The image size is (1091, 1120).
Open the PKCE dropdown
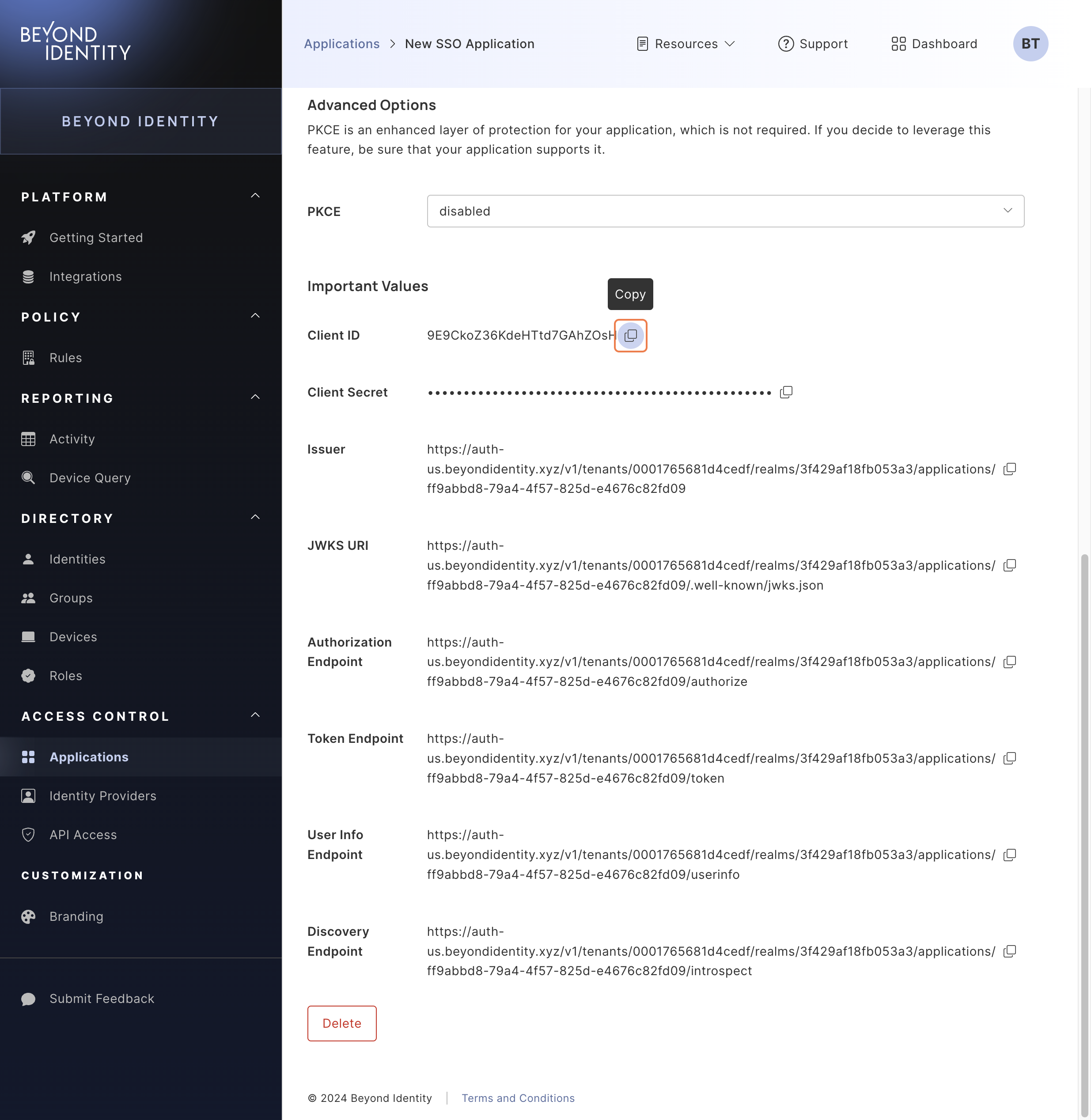[x=725, y=211]
